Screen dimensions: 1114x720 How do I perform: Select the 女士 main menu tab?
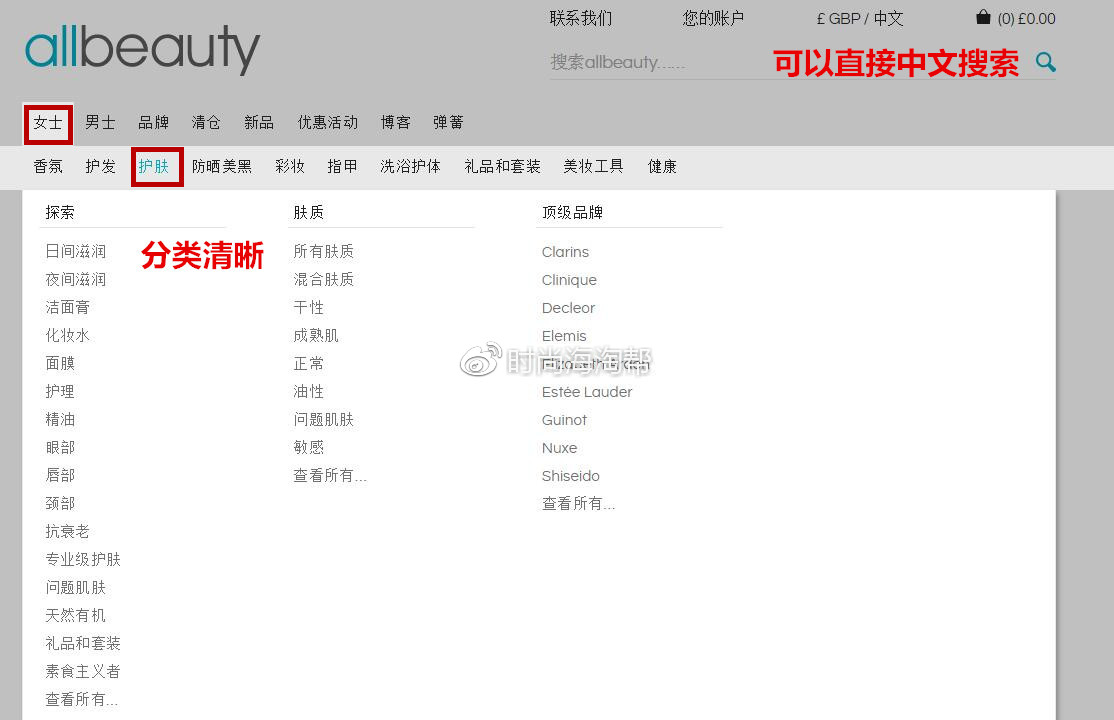pyautogui.click(x=48, y=123)
